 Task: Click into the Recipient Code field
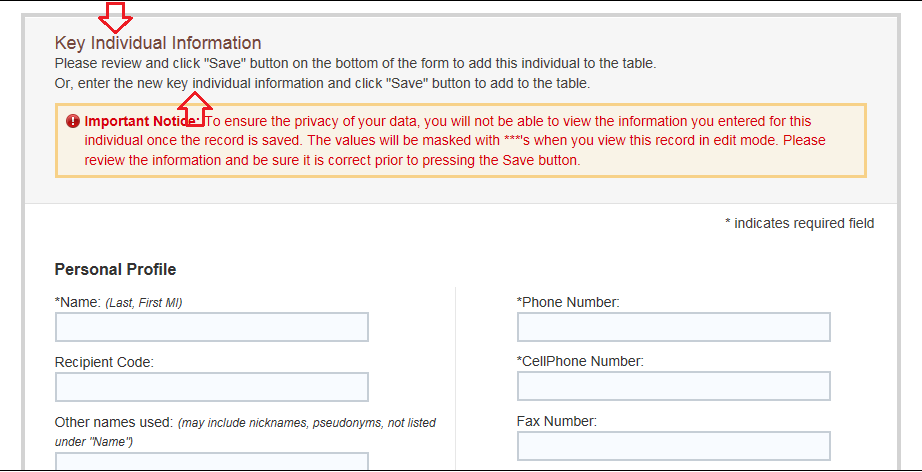[211, 387]
